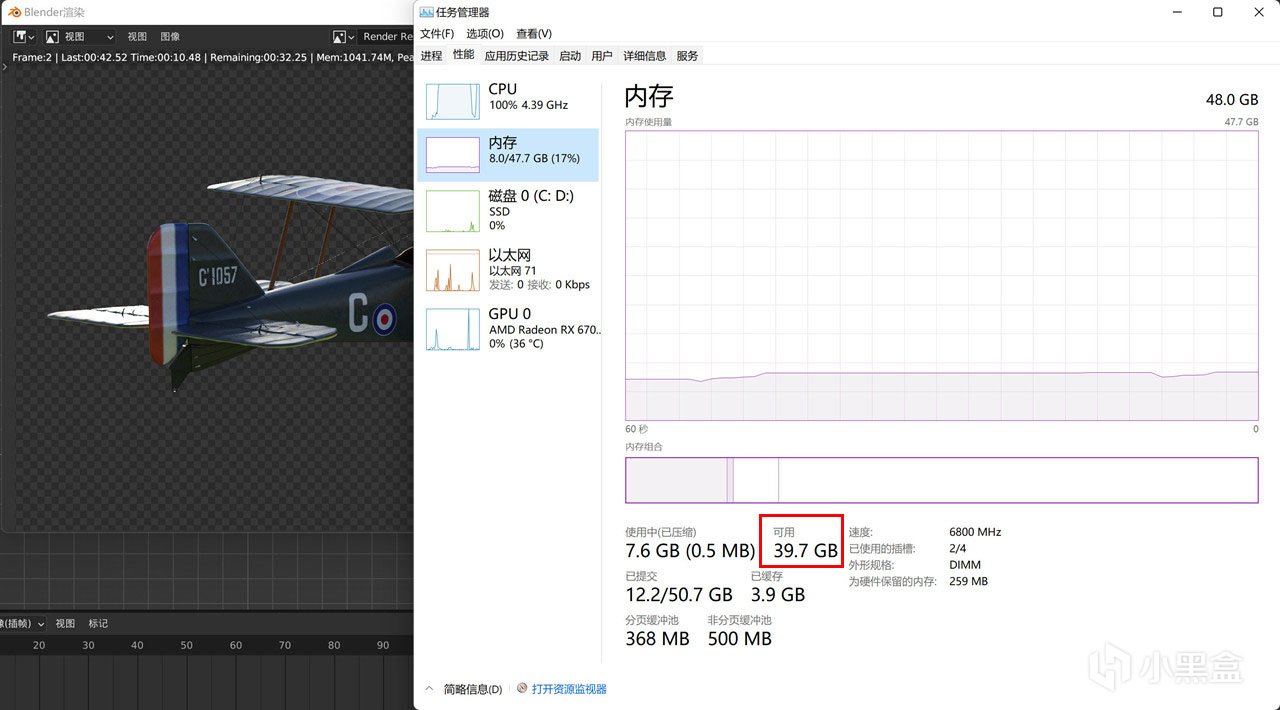Viewport: 1280px width, 710px height.
Task: Open the image browse dropdown beside Render Result
Action: [x=345, y=36]
